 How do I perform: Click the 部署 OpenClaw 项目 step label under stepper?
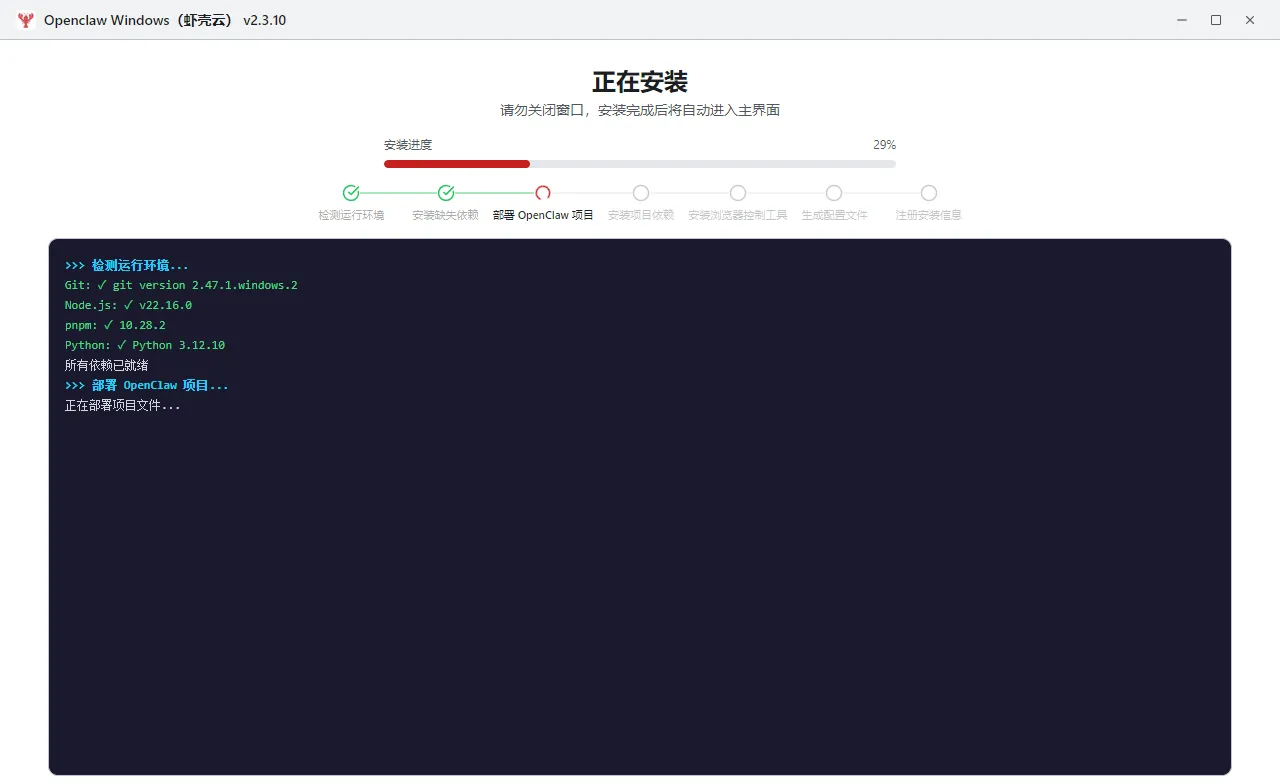tap(543, 215)
